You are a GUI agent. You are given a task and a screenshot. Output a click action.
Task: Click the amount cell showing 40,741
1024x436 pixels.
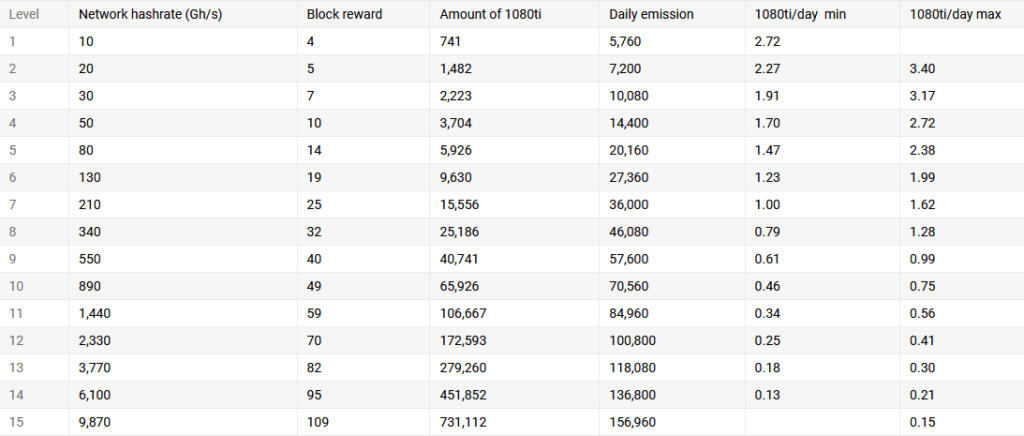[x=514, y=259]
